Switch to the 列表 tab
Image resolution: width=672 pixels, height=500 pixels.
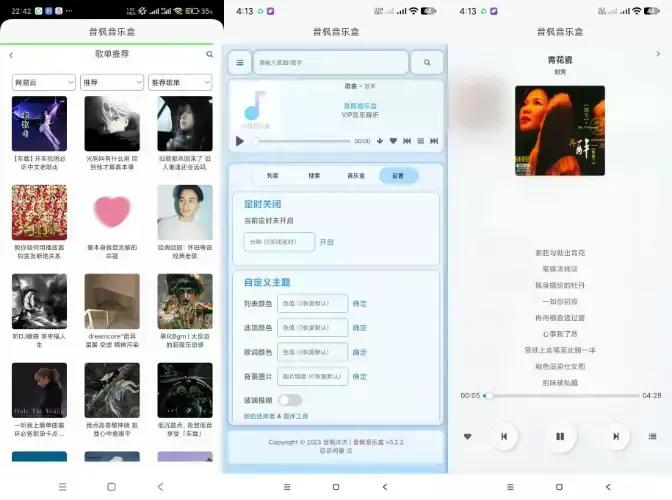click(272, 175)
